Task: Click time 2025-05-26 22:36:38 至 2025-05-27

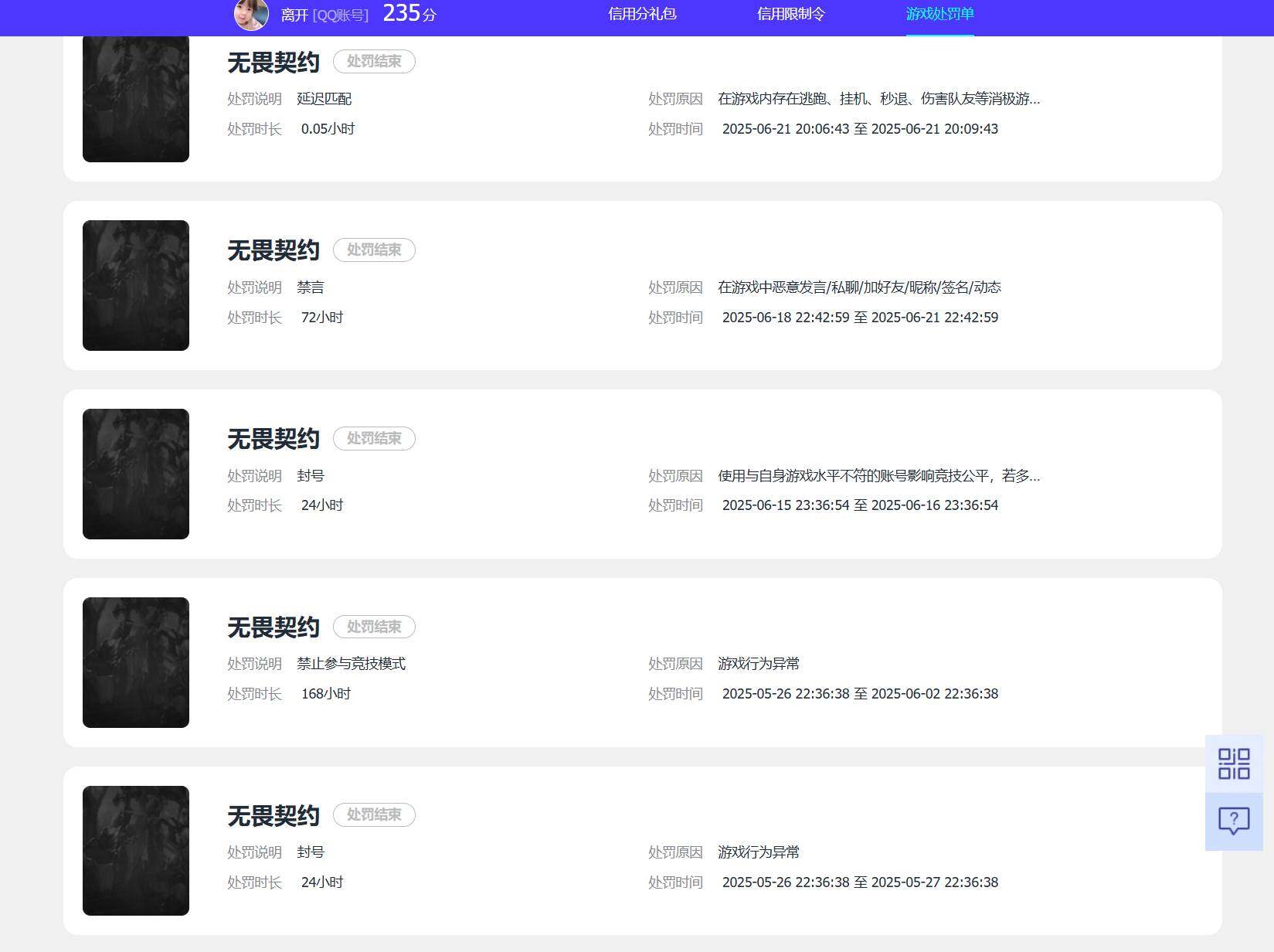Action: [x=861, y=882]
